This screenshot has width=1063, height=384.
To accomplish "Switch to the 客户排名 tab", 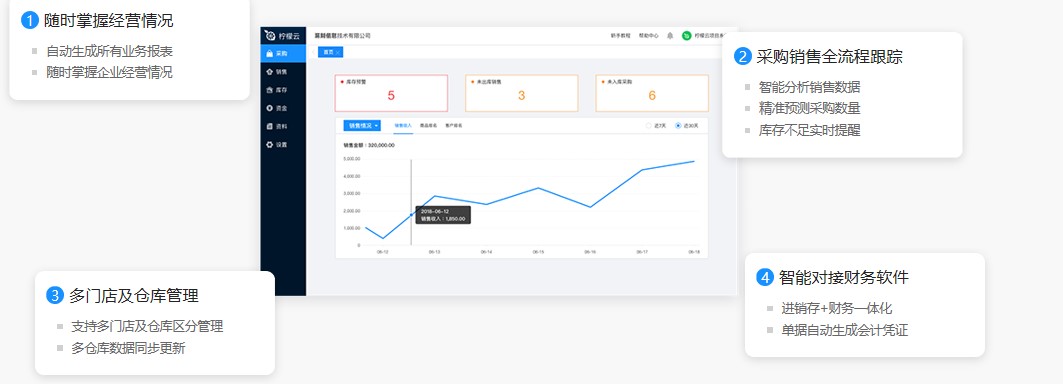I will [x=454, y=126].
